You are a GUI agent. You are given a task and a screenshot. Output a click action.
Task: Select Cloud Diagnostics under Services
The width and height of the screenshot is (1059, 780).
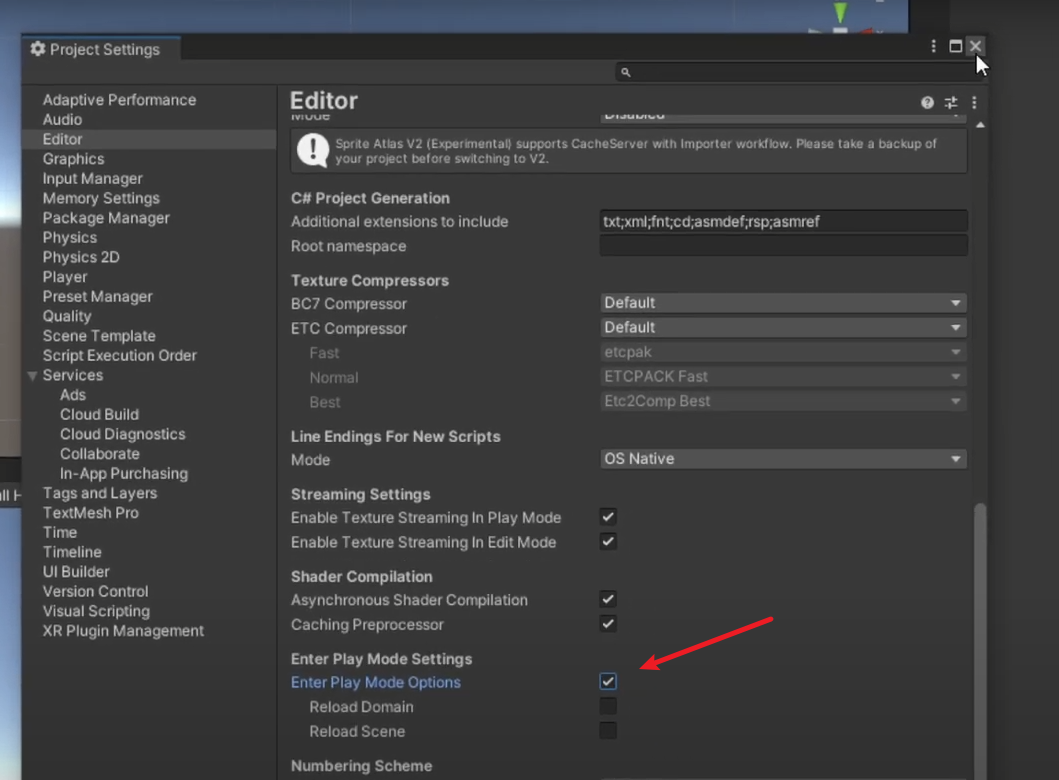123,434
